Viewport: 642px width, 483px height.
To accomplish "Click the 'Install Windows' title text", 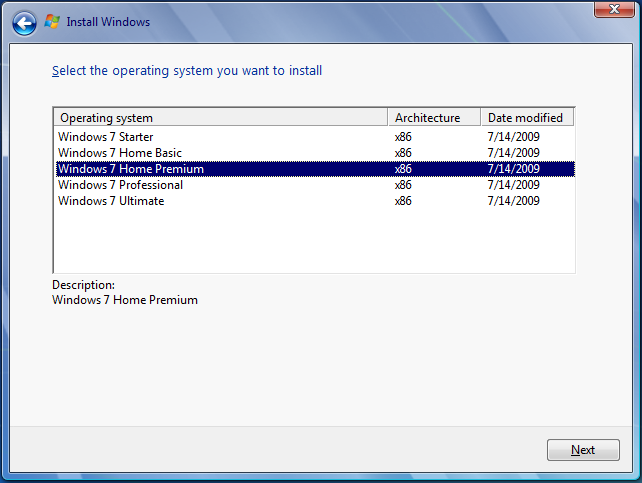I will point(108,22).
